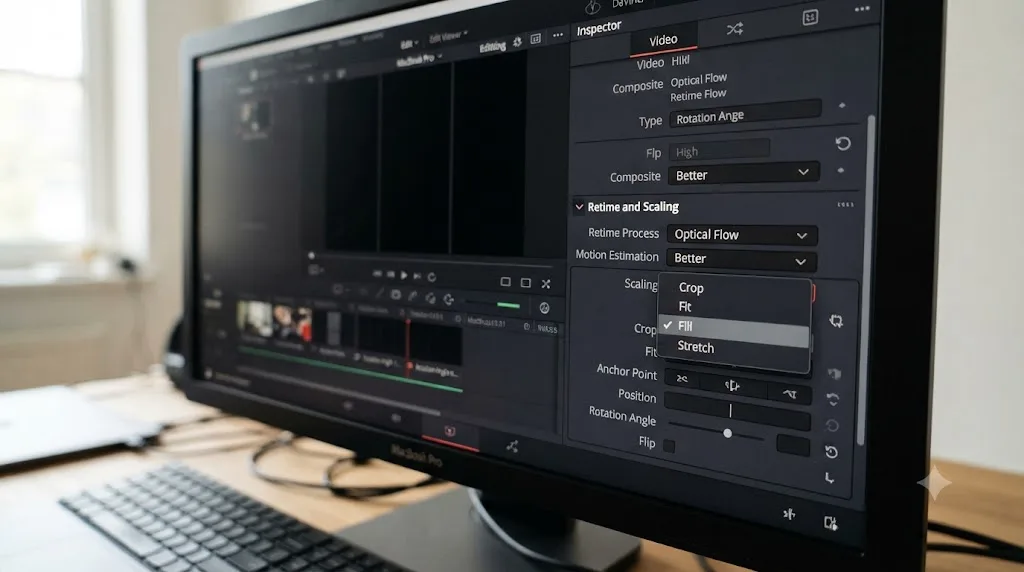The width and height of the screenshot is (1024, 572).
Task: Click the Type field showing Rotation Ange
Action: pyautogui.click(x=744, y=116)
